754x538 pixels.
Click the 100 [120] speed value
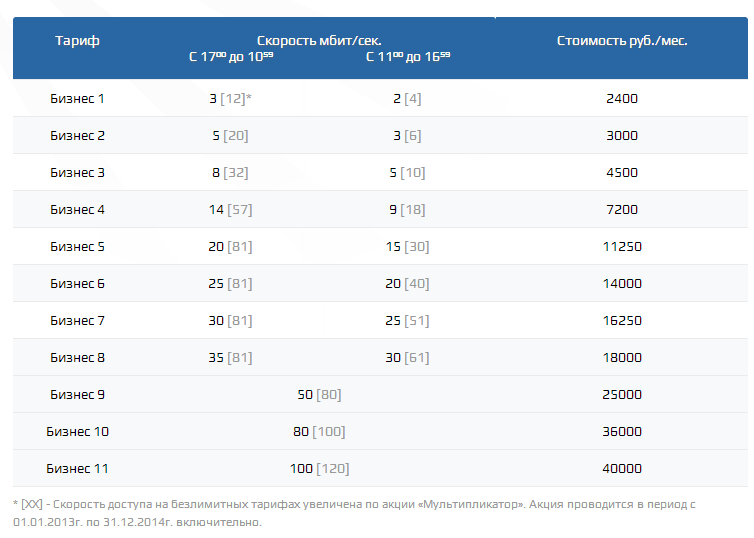point(319,468)
